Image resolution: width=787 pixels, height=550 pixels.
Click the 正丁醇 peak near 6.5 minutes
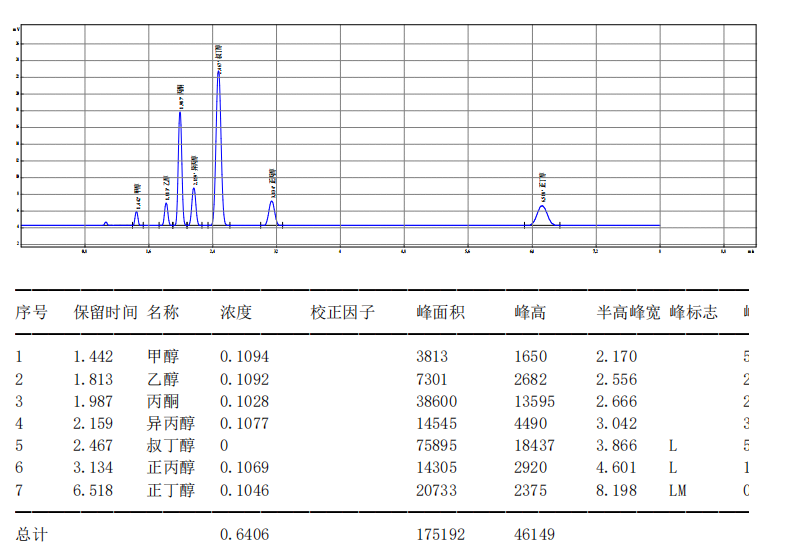[542, 209]
